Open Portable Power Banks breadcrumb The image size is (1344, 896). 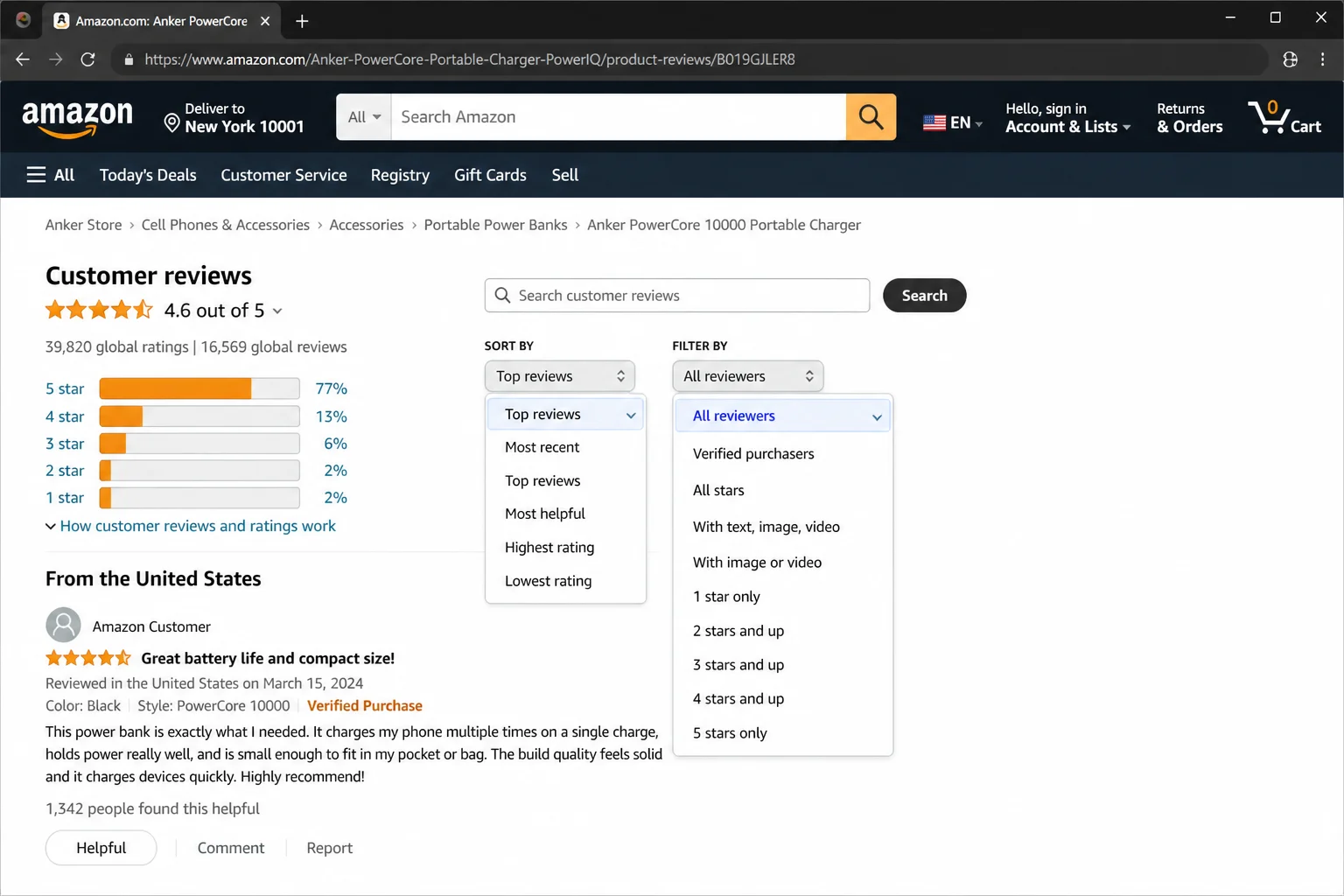(x=495, y=225)
